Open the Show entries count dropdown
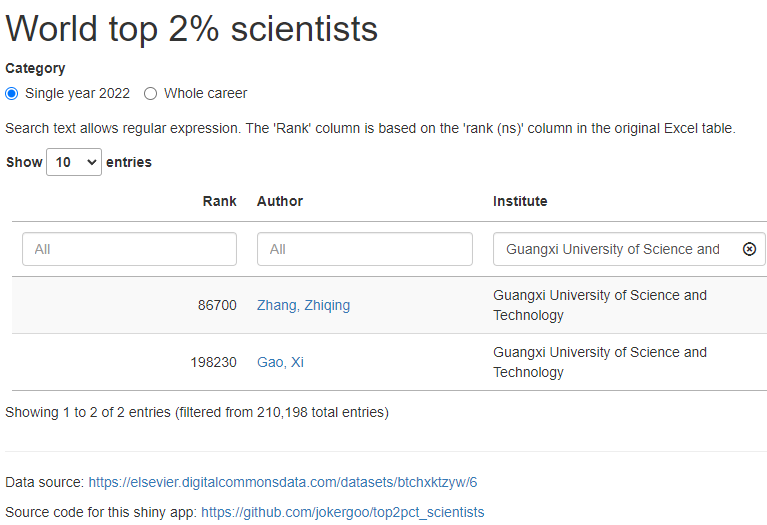Viewport: 767px width, 525px height. [x=74, y=162]
